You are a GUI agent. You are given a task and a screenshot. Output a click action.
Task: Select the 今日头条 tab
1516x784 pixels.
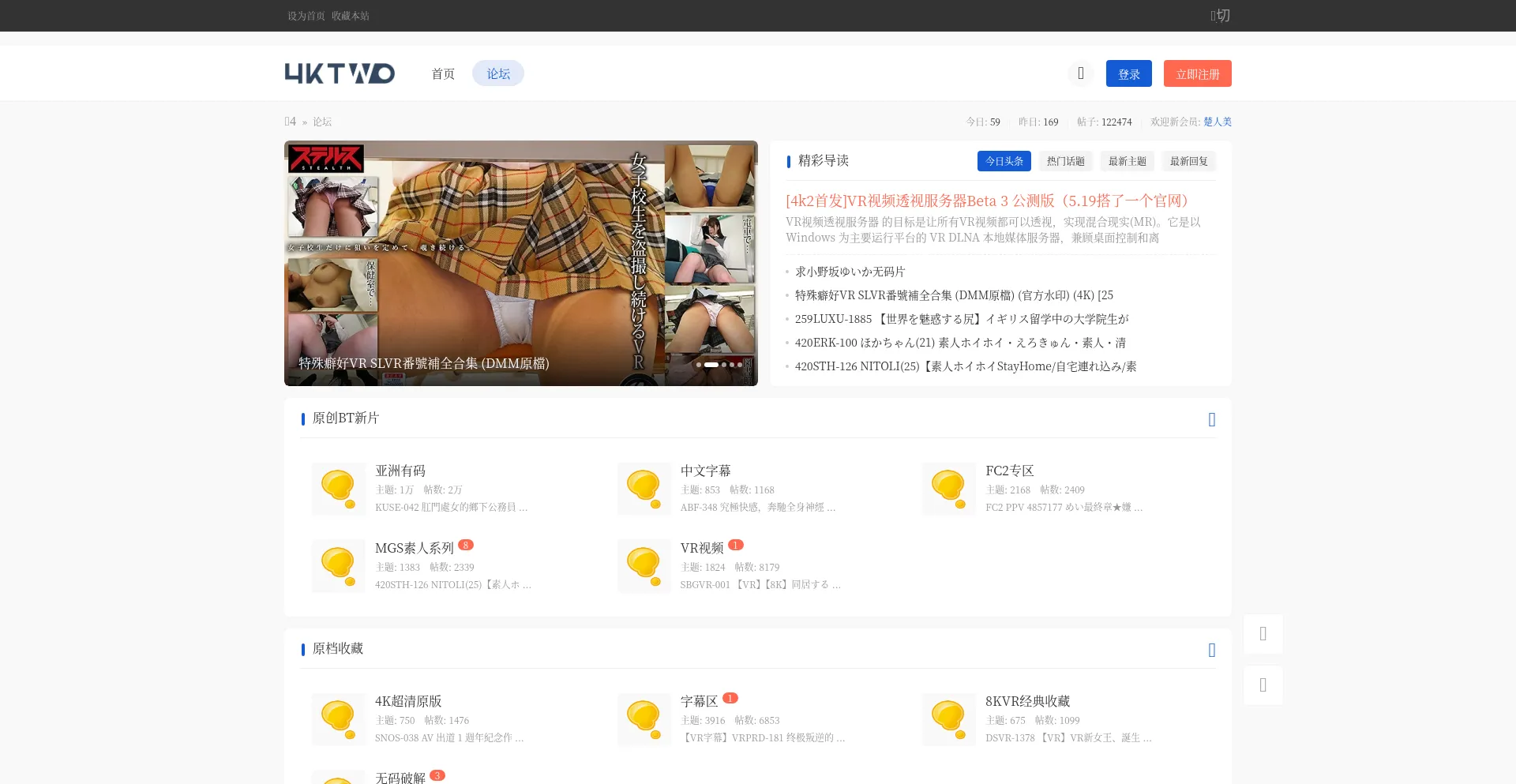click(1004, 161)
